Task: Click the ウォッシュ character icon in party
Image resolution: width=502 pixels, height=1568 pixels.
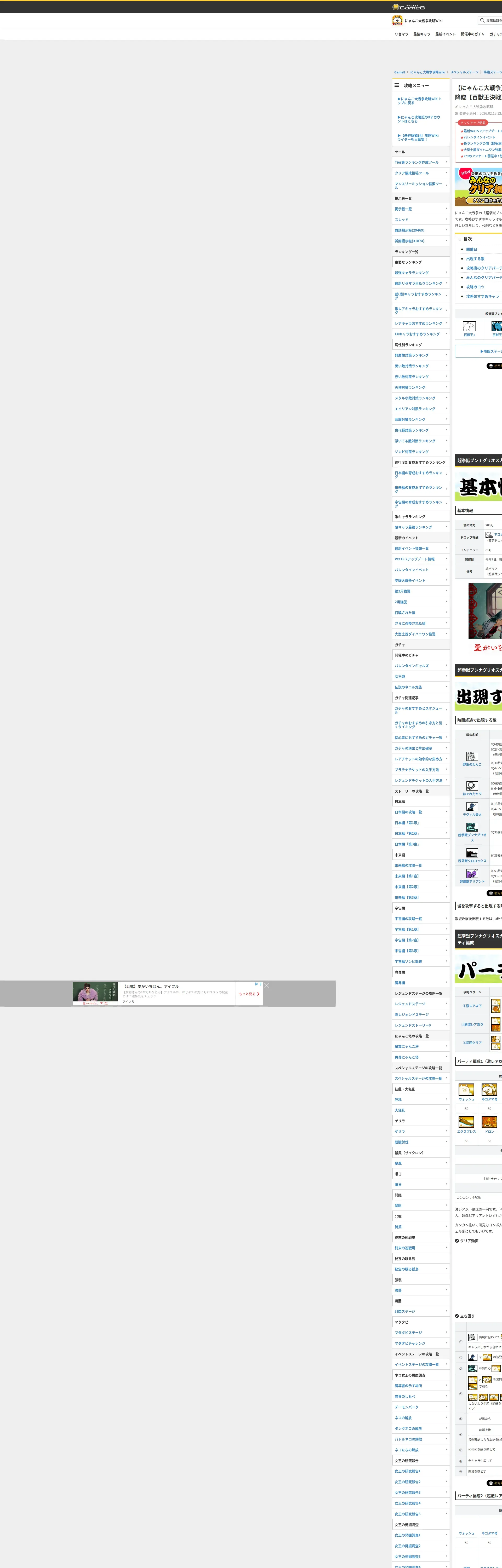Action: [x=466, y=1089]
